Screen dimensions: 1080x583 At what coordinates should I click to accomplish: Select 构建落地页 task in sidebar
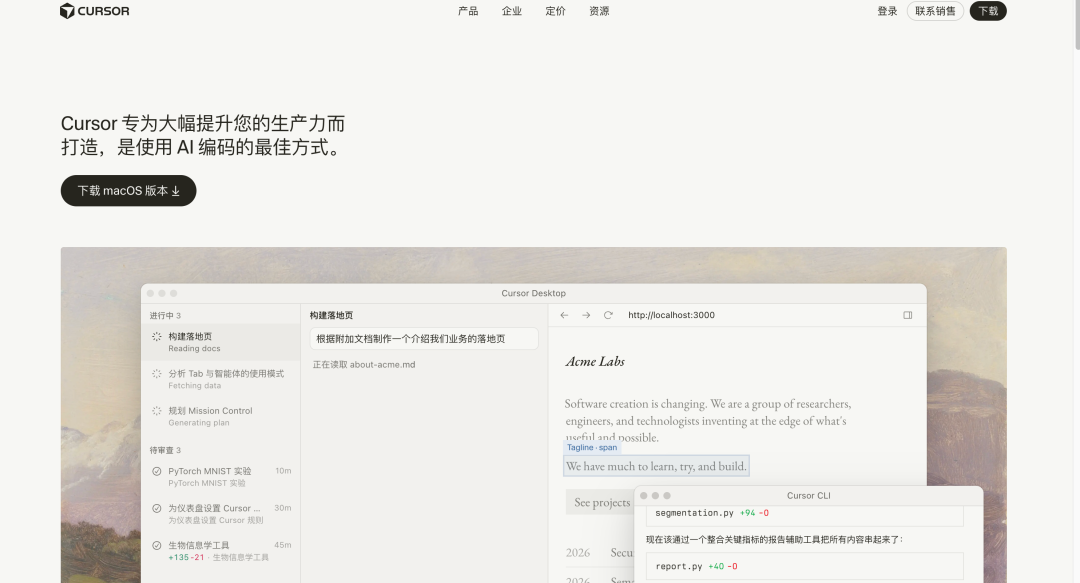[x=220, y=342]
